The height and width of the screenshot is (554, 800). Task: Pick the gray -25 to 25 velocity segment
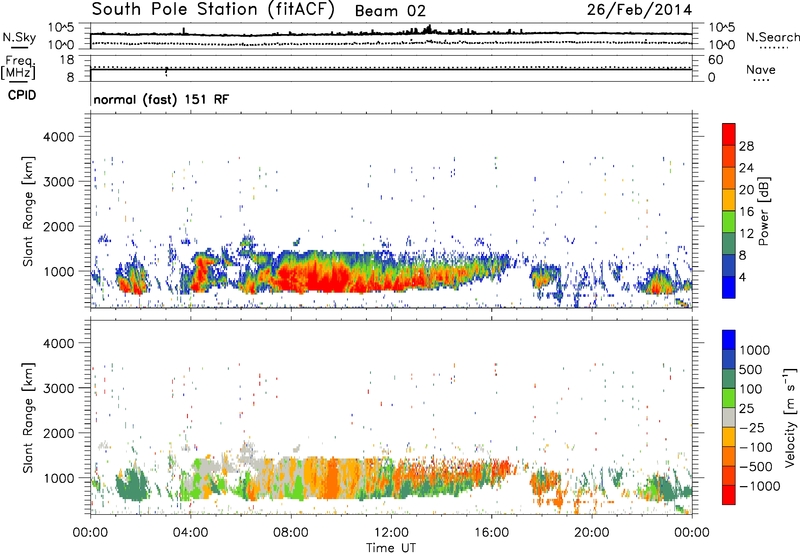tap(729, 418)
